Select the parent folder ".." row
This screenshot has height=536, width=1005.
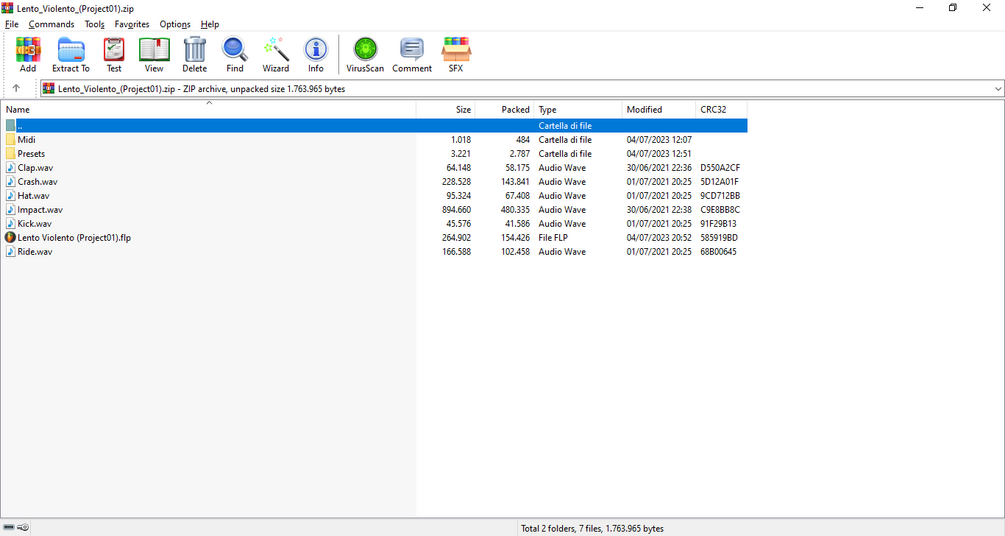(374, 126)
